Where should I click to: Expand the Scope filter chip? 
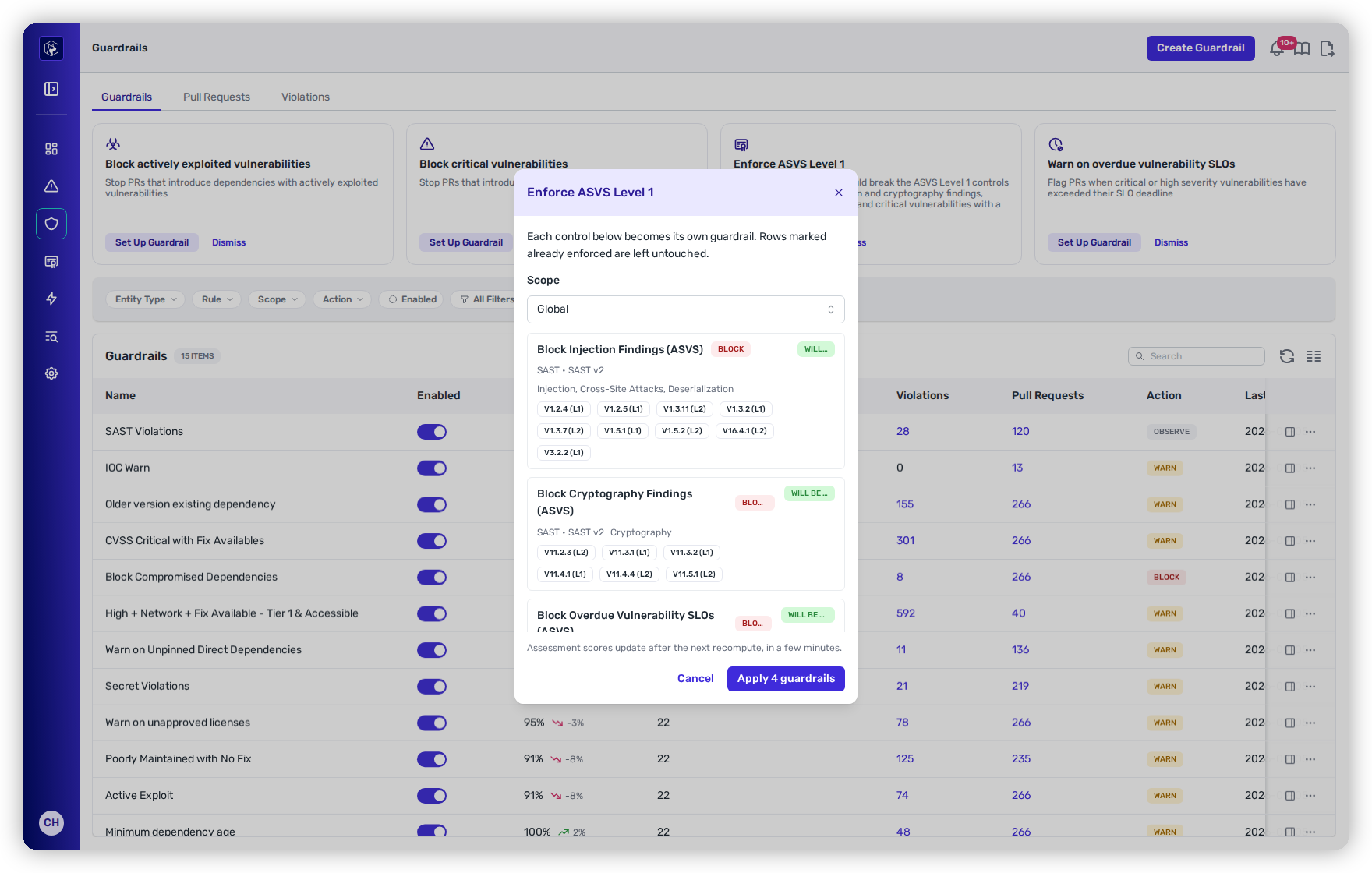[x=278, y=299]
